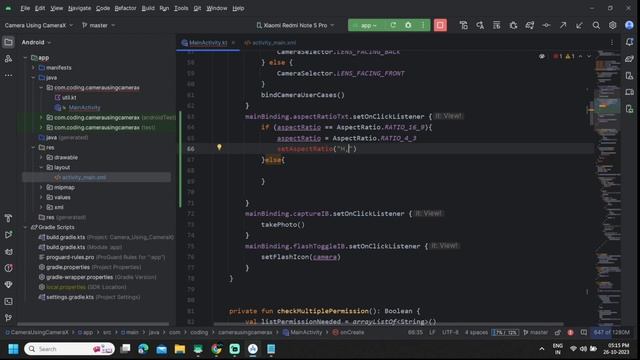Close the MainActivity.kt tab

pos(233,42)
